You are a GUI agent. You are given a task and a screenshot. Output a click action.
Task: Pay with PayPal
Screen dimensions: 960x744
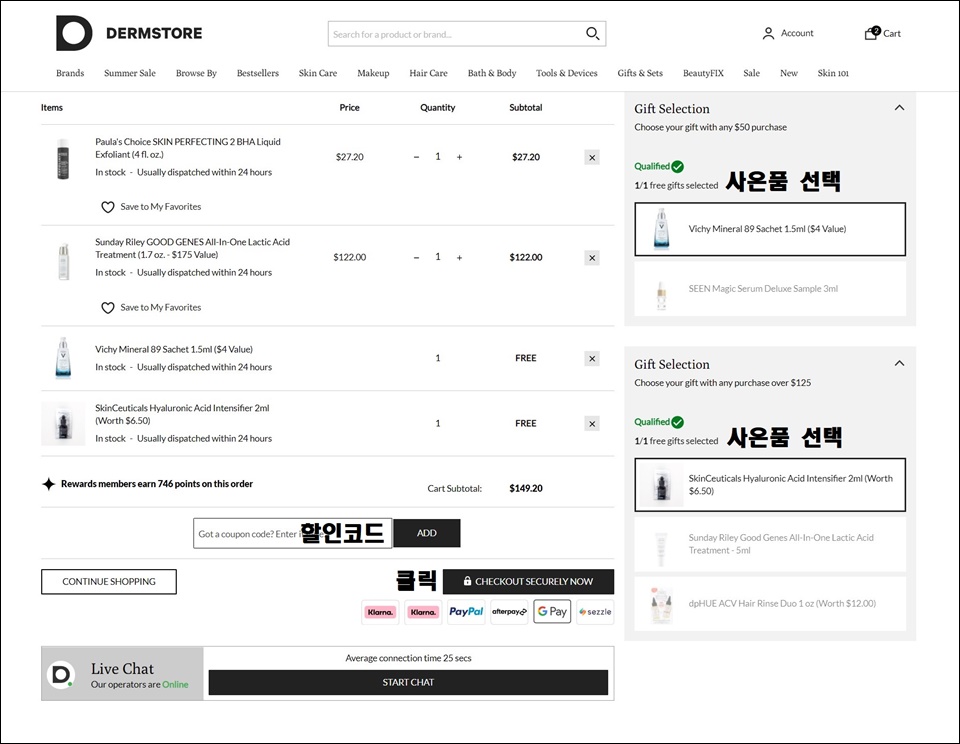[466, 612]
